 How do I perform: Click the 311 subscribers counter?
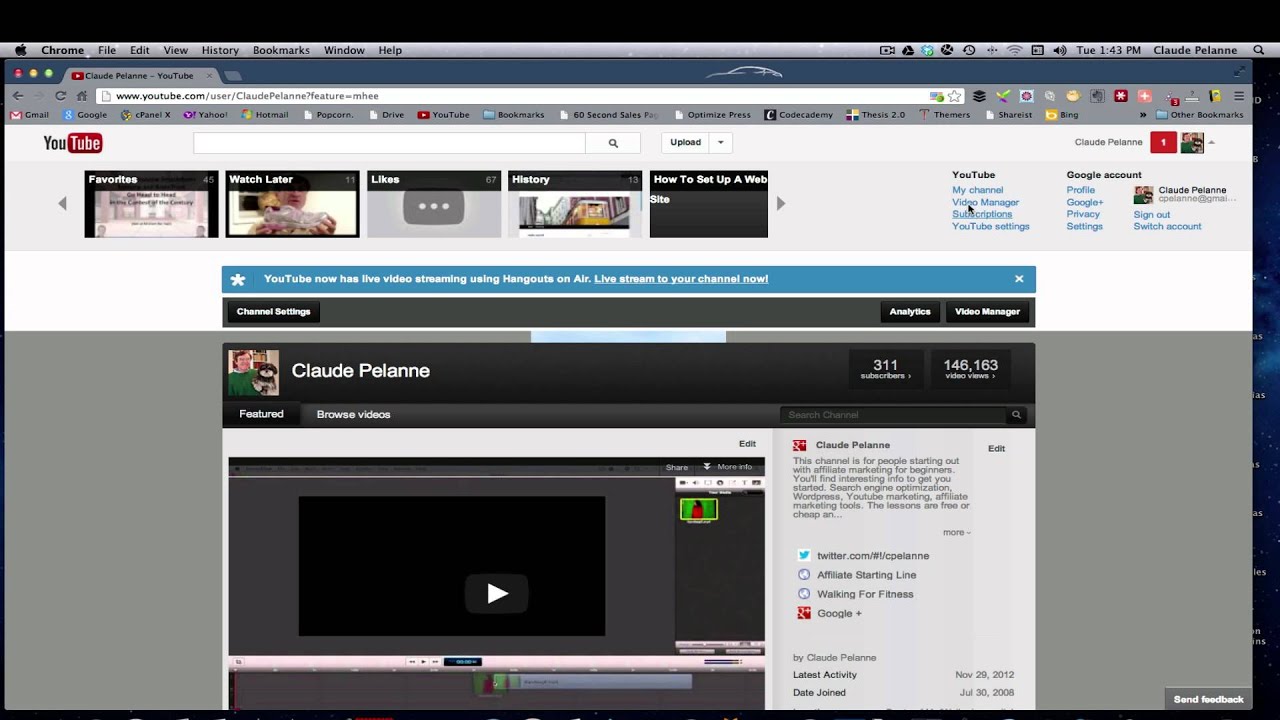pyautogui.click(x=886, y=369)
